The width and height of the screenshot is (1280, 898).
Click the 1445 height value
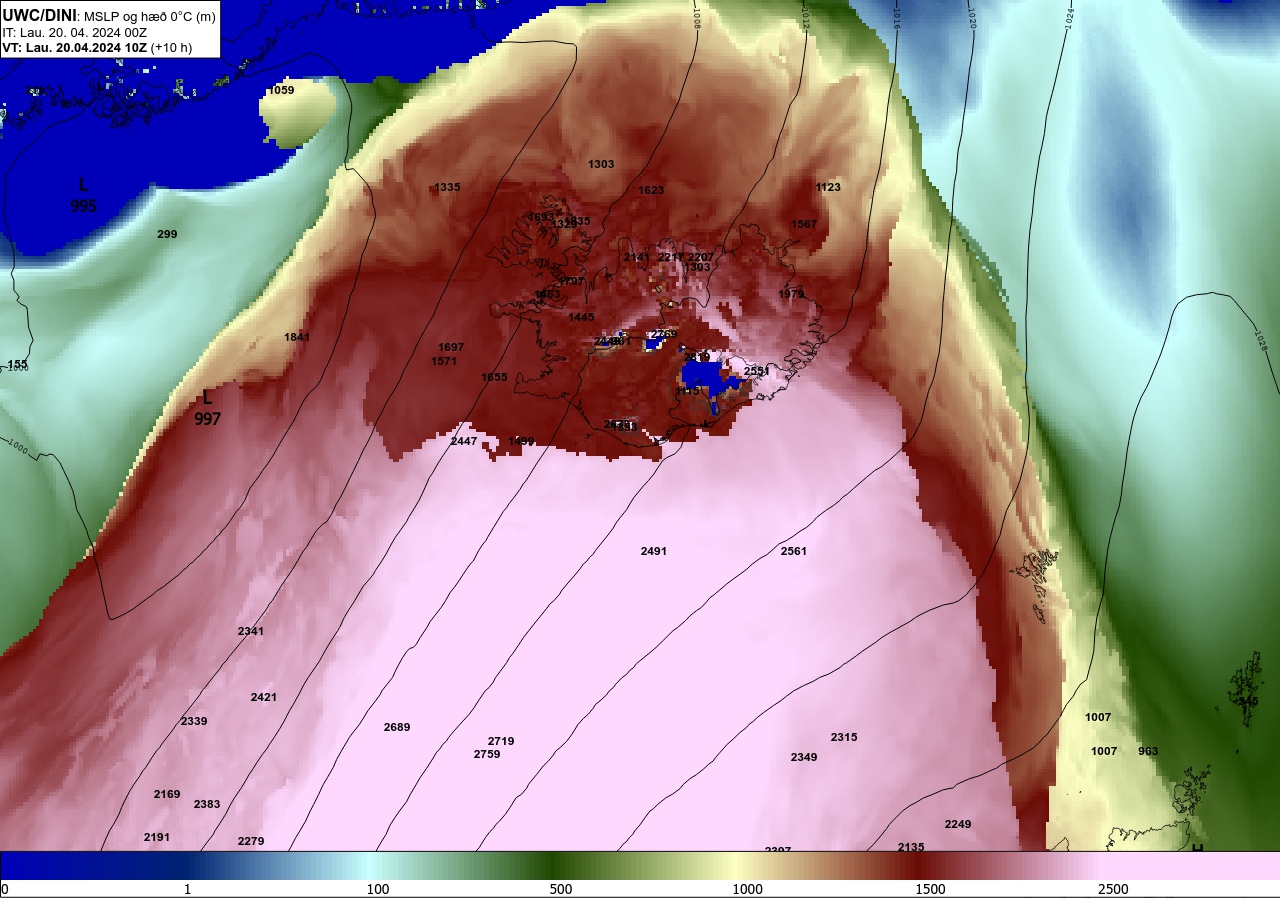(581, 317)
